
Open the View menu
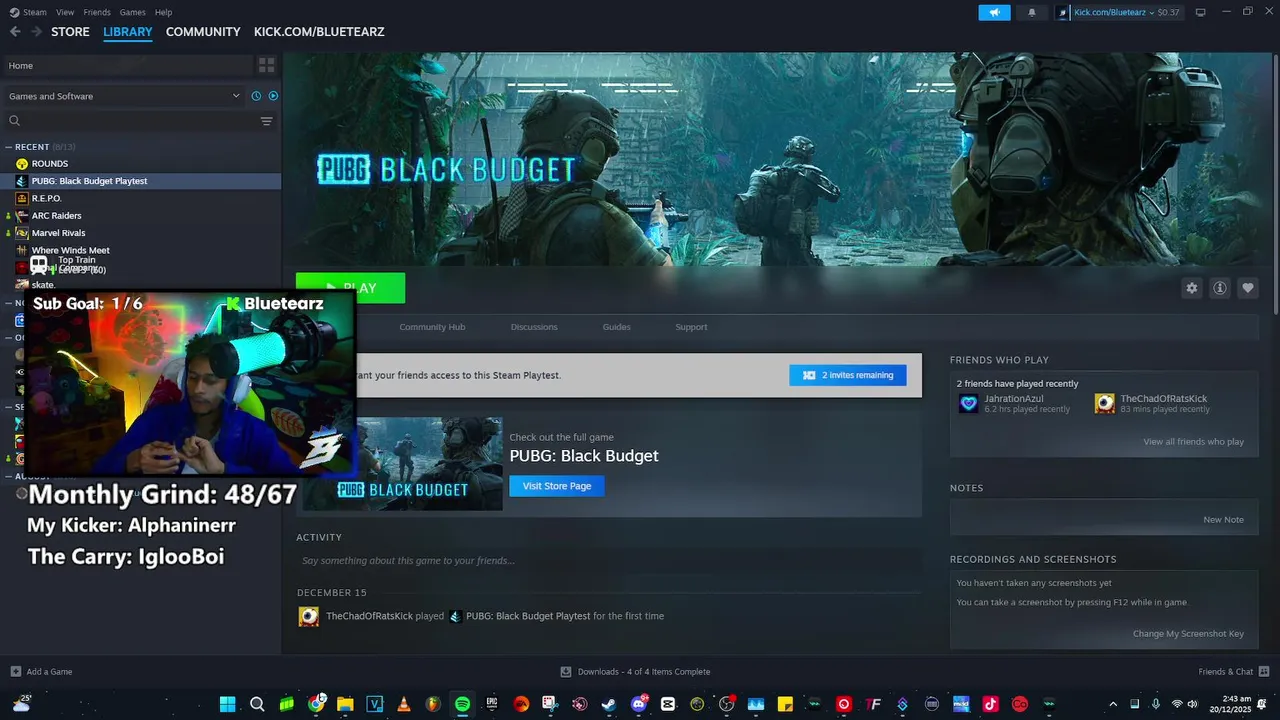point(65,12)
